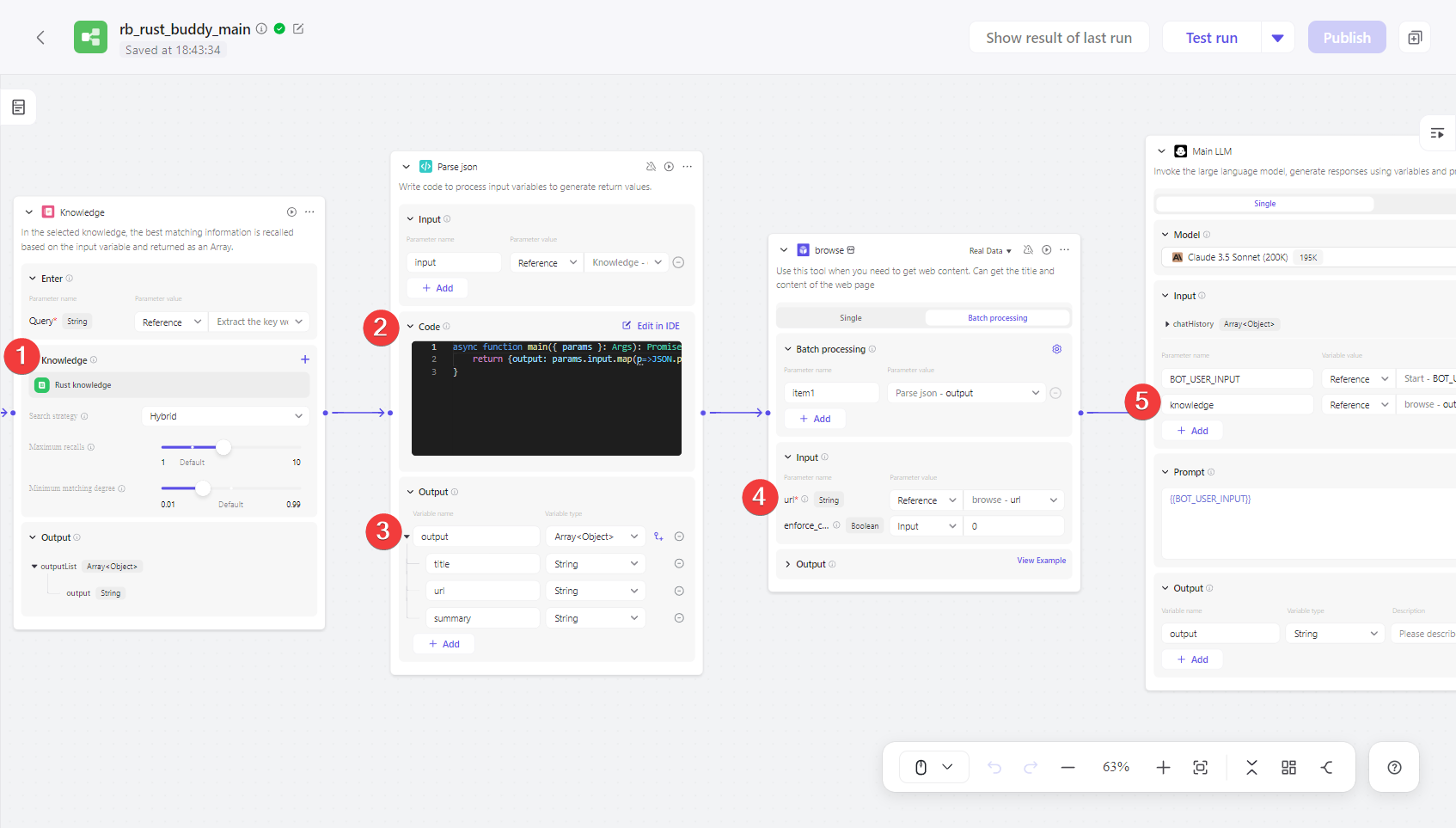Open the Search strategy dropdown showing Hybrid
This screenshot has width=1456, height=828.
(x=225, y=415)
